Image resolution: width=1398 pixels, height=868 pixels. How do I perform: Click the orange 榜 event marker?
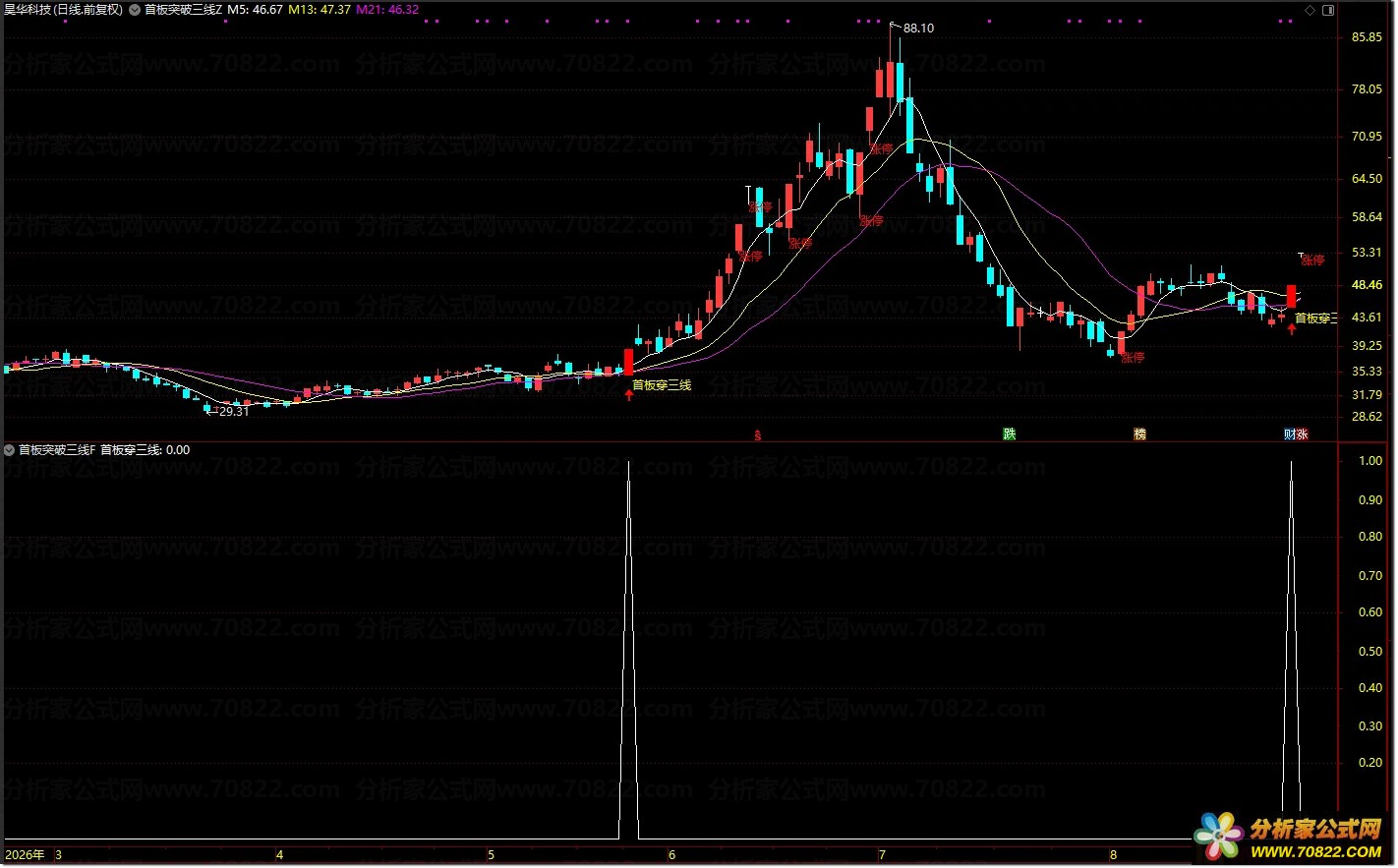1139,434
